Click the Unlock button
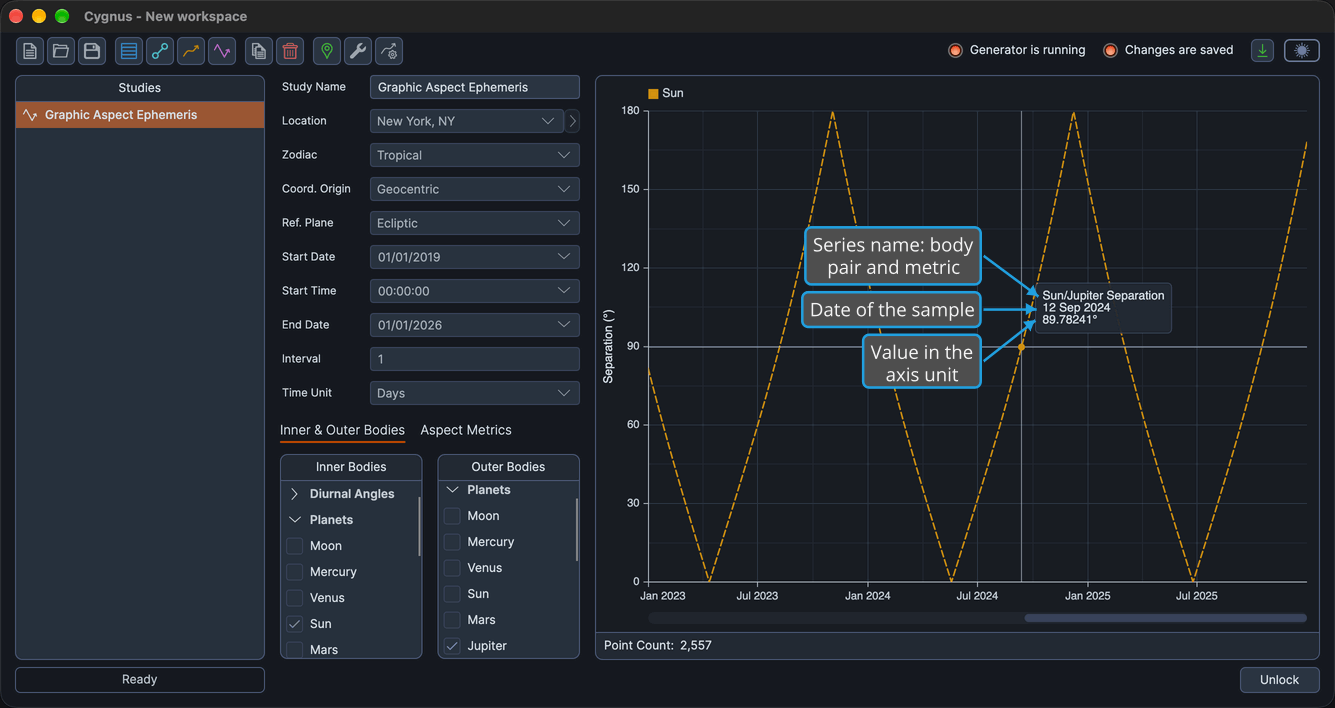Image resolution: width=1335 pixels, height=708 pixels. pyautogui.click(x=1279, y=680)
